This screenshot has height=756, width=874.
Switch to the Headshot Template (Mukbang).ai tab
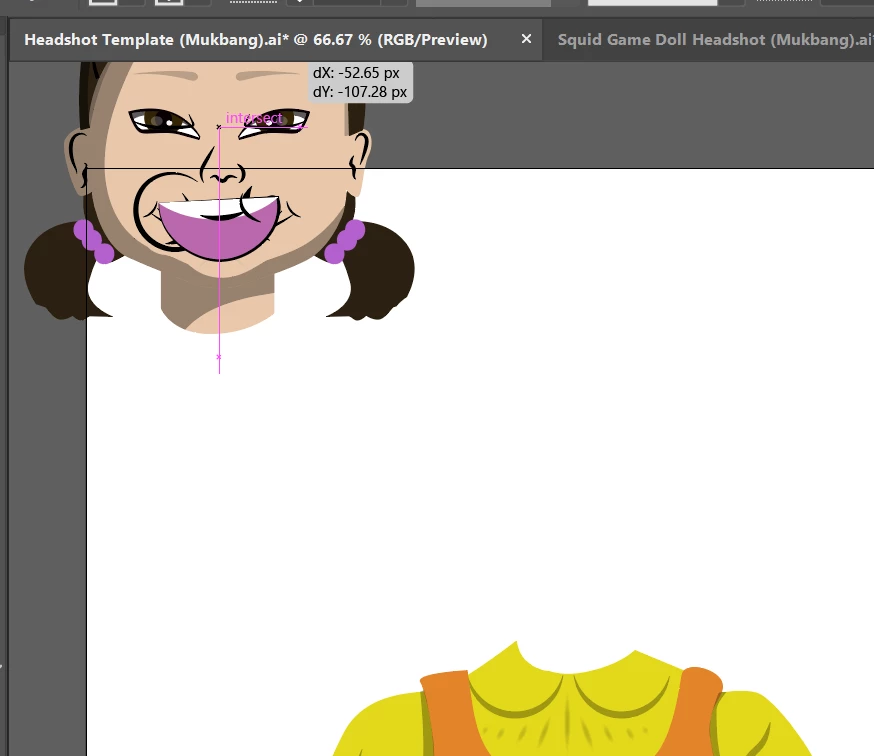[255, 40]
